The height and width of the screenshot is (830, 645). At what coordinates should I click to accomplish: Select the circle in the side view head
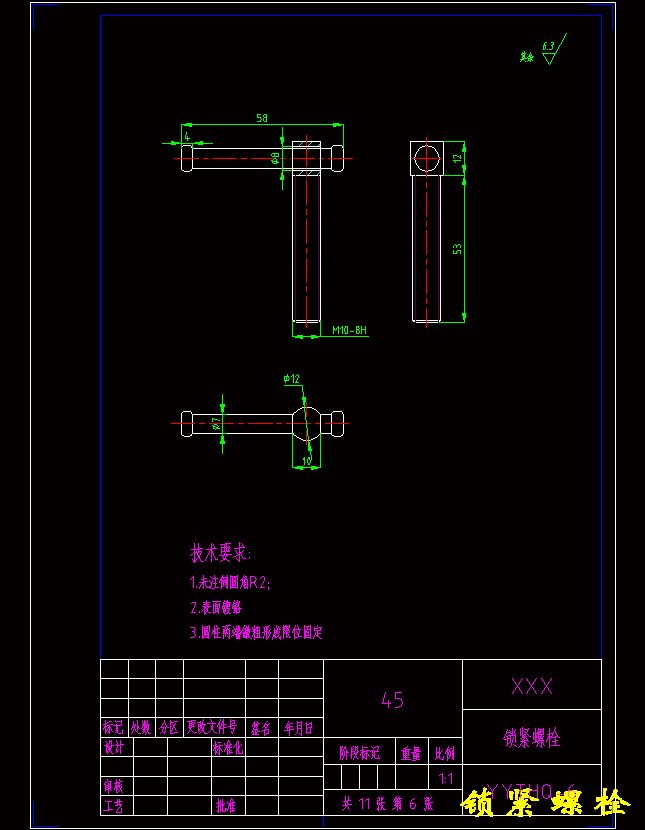pos(427,158)
